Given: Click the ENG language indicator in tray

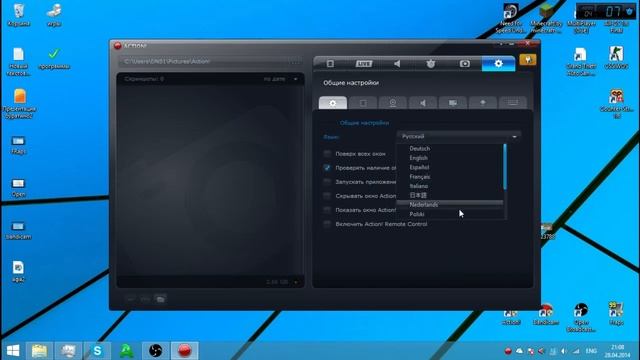Looking at the screenshot, I should [x=591, y=351].
